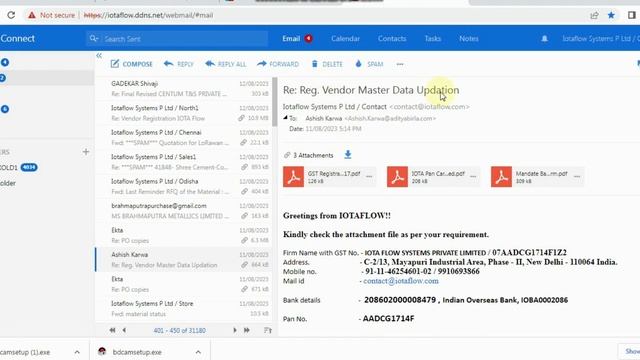The width and height of the screenshot is (640, 360).
Task: Switch to the Contacts tab
Action: click(x=392, y=39)
